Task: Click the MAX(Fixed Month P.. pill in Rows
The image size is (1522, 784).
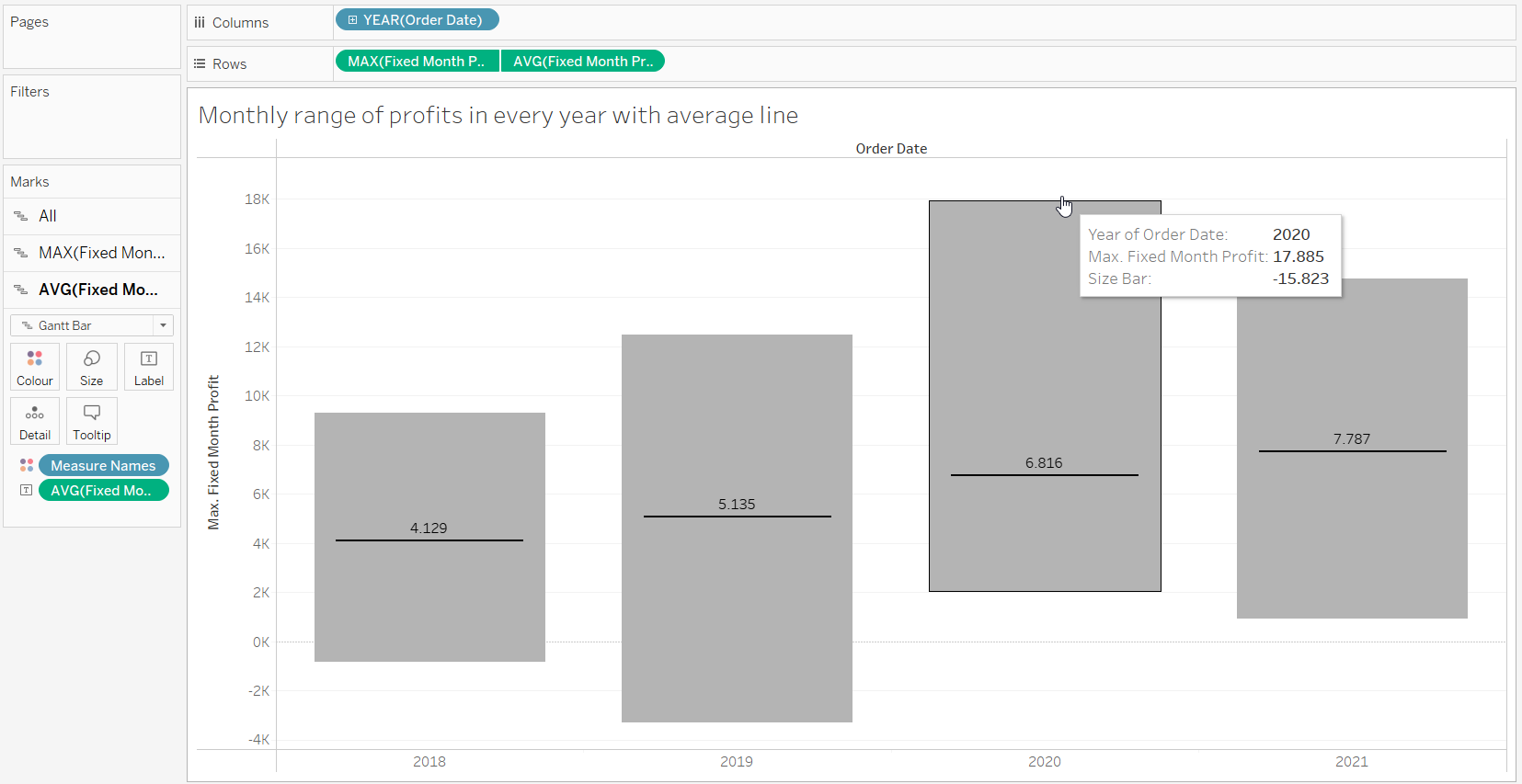Action: tap(418, 61)
